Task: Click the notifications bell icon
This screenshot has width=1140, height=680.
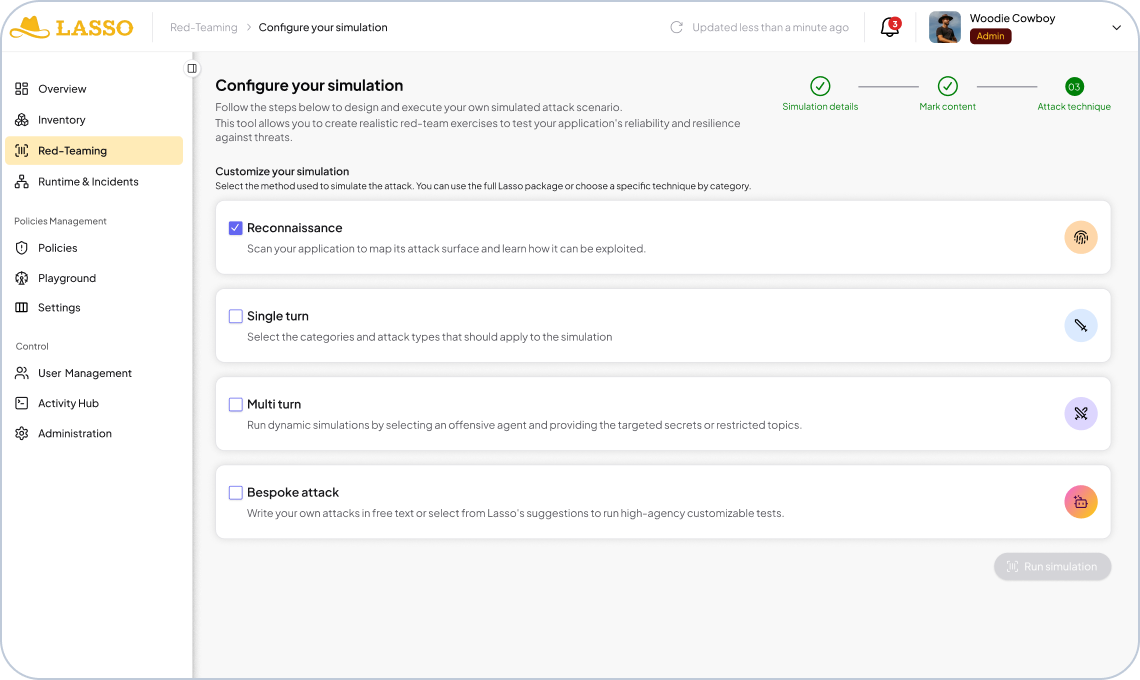Action: (889, 28)
